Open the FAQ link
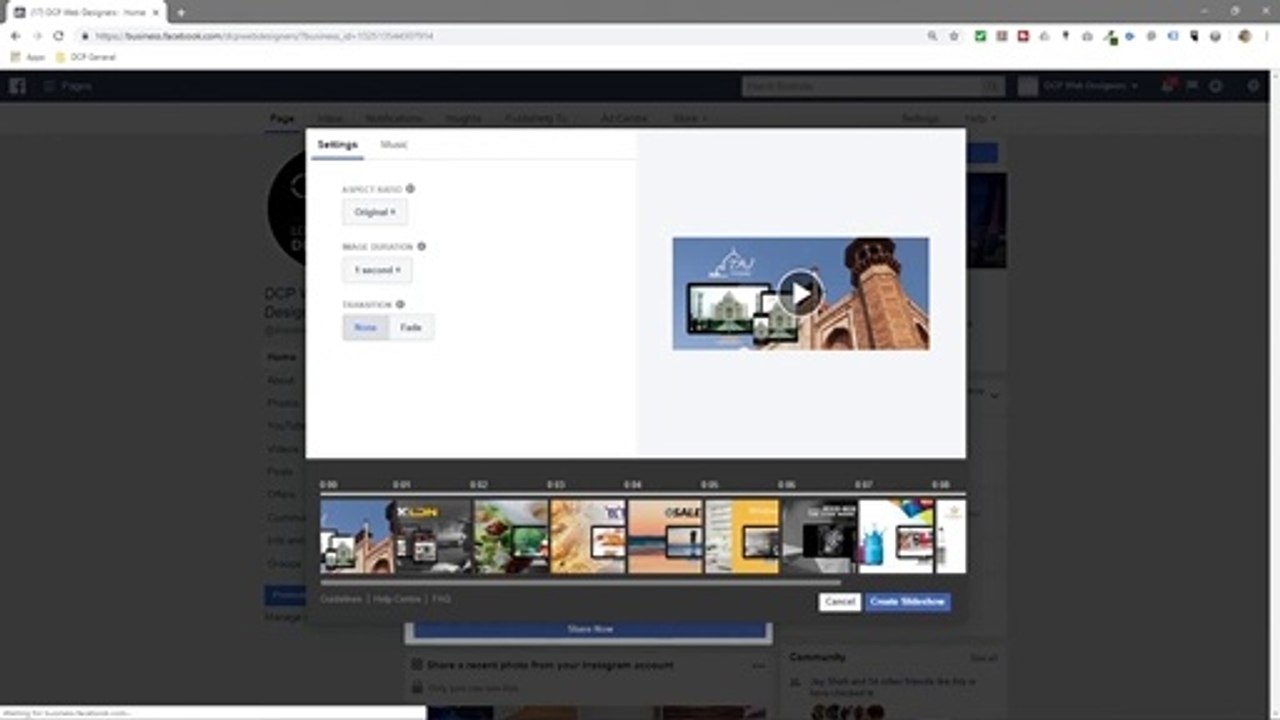1280x720 pixels. (x=442, y=599)
